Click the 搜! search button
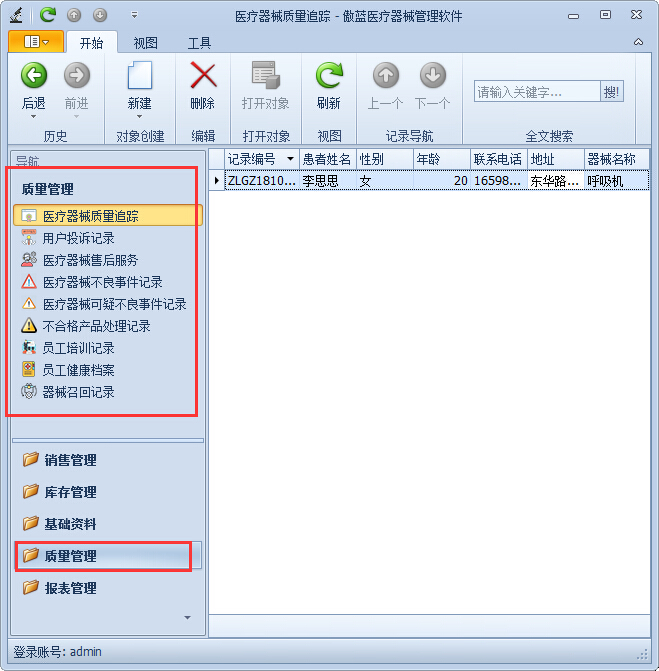The image size is (659, 671). tap(611, 92)
